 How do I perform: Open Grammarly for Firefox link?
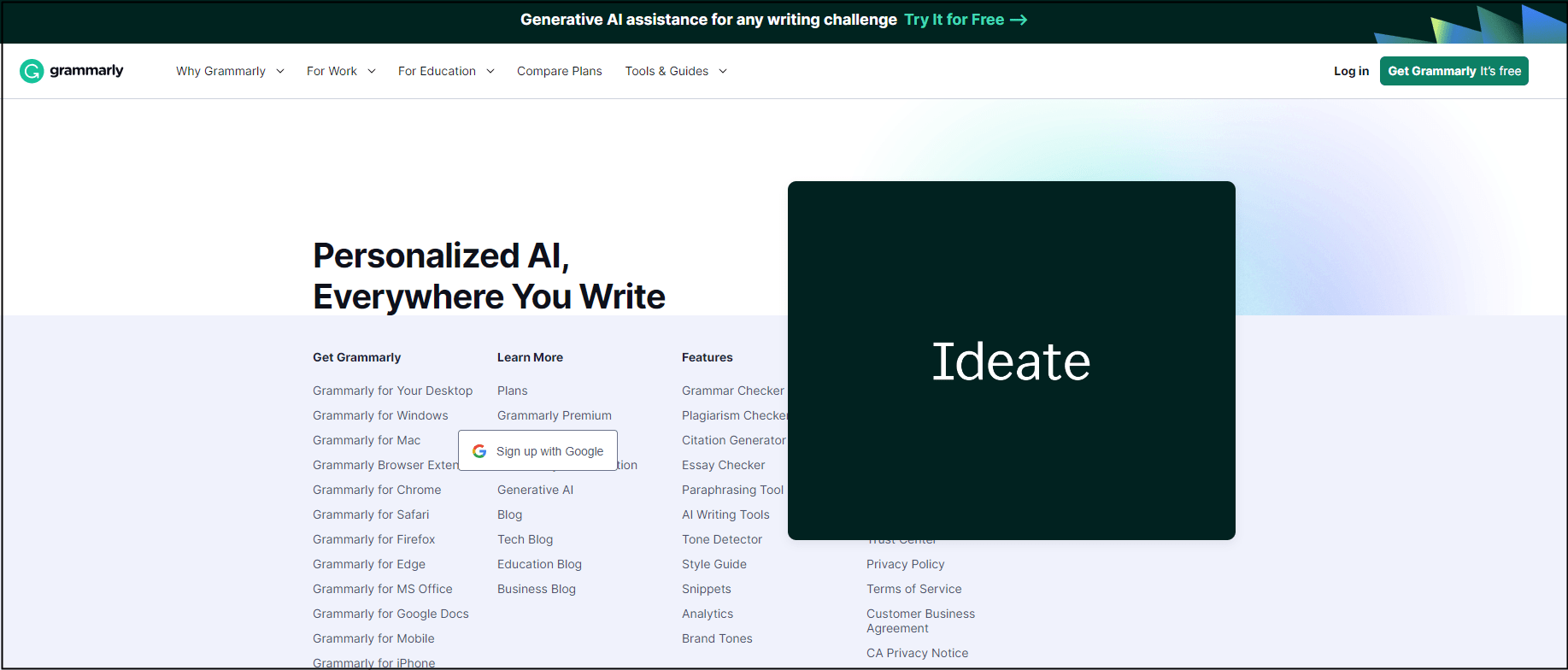373,539
